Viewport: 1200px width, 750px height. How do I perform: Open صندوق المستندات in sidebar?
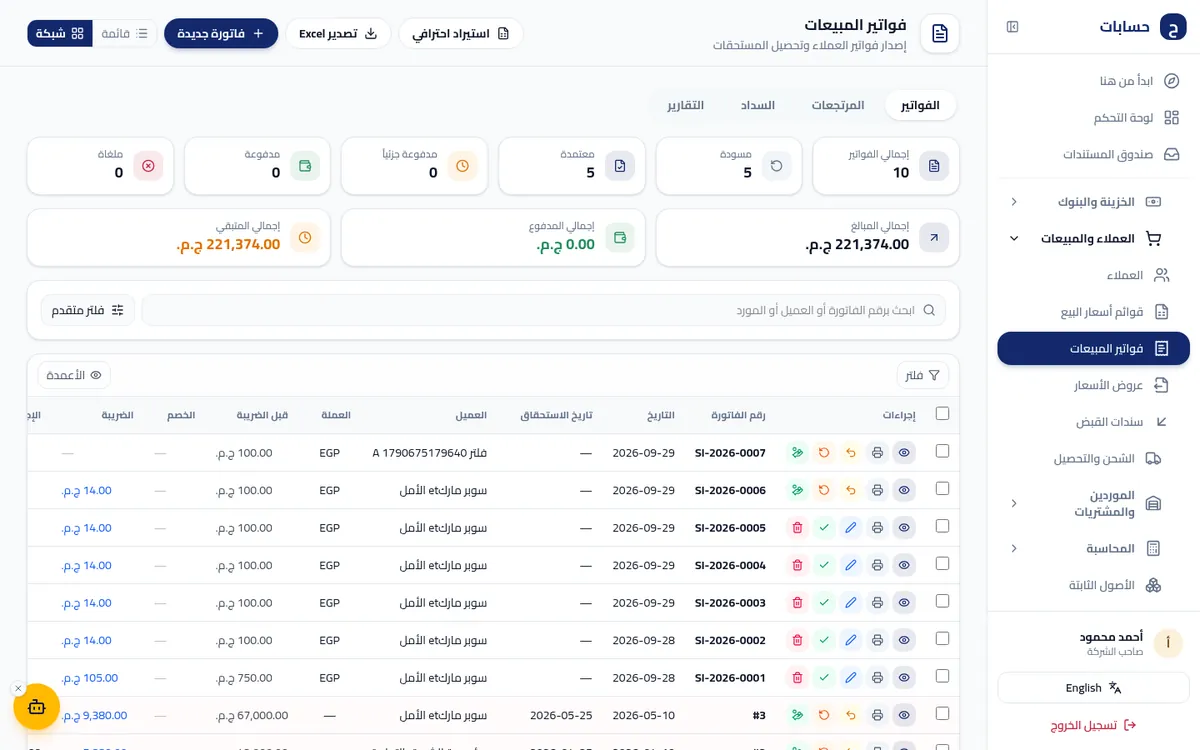pyautogui.click(x=1093, y=155)
